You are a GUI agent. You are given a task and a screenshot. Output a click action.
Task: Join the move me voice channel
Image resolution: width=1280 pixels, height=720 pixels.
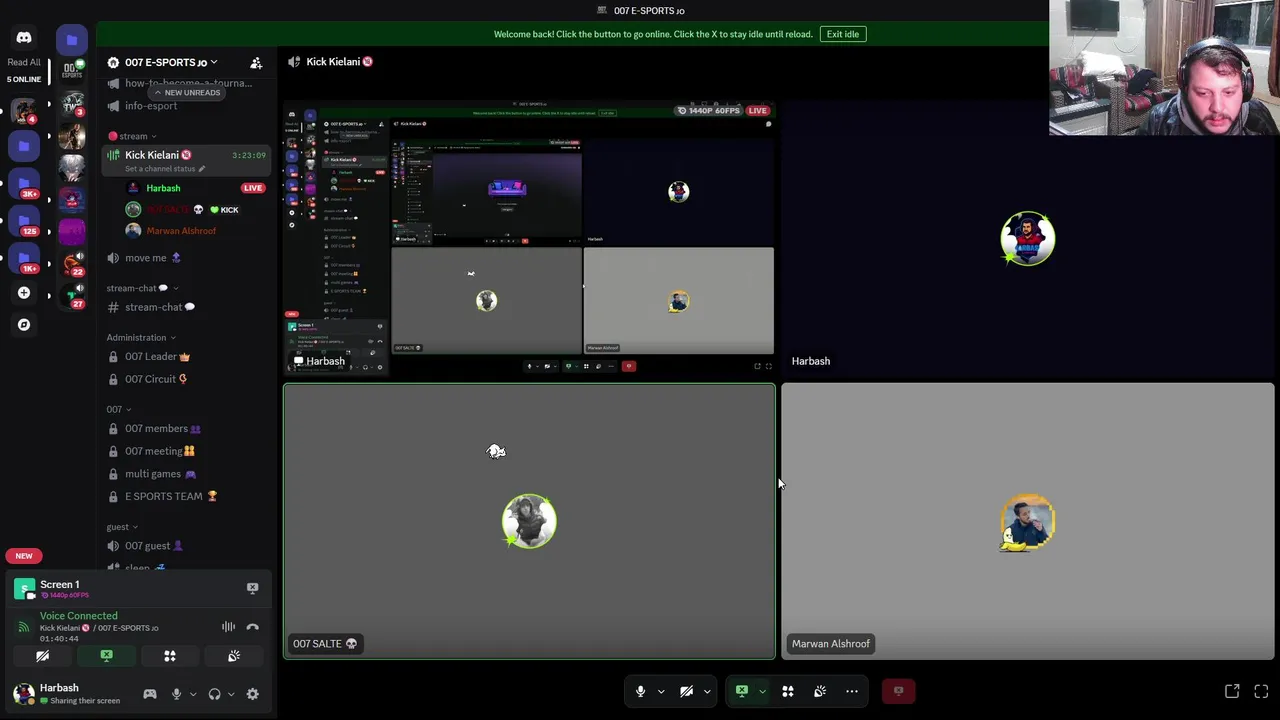[x=186, y=258]
